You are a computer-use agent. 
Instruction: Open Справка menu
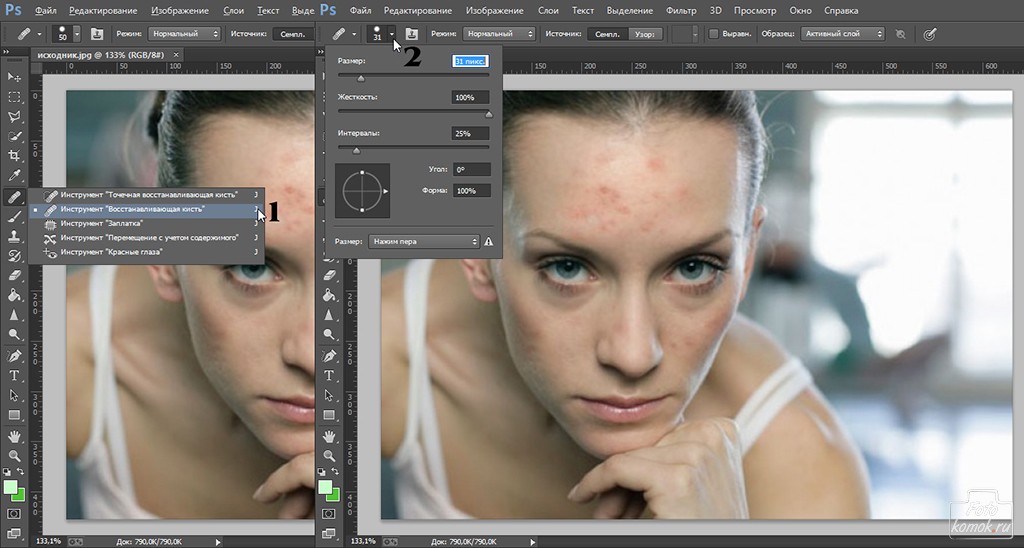840,10
